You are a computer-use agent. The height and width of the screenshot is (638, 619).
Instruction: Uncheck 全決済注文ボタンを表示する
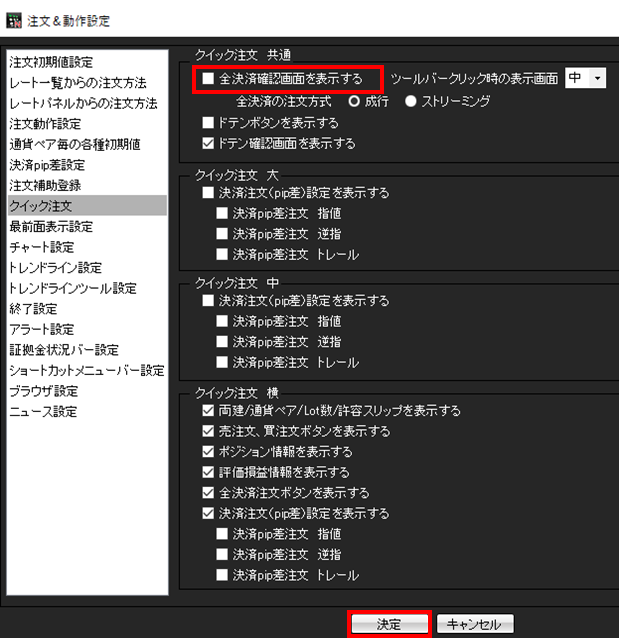[208, 493]
